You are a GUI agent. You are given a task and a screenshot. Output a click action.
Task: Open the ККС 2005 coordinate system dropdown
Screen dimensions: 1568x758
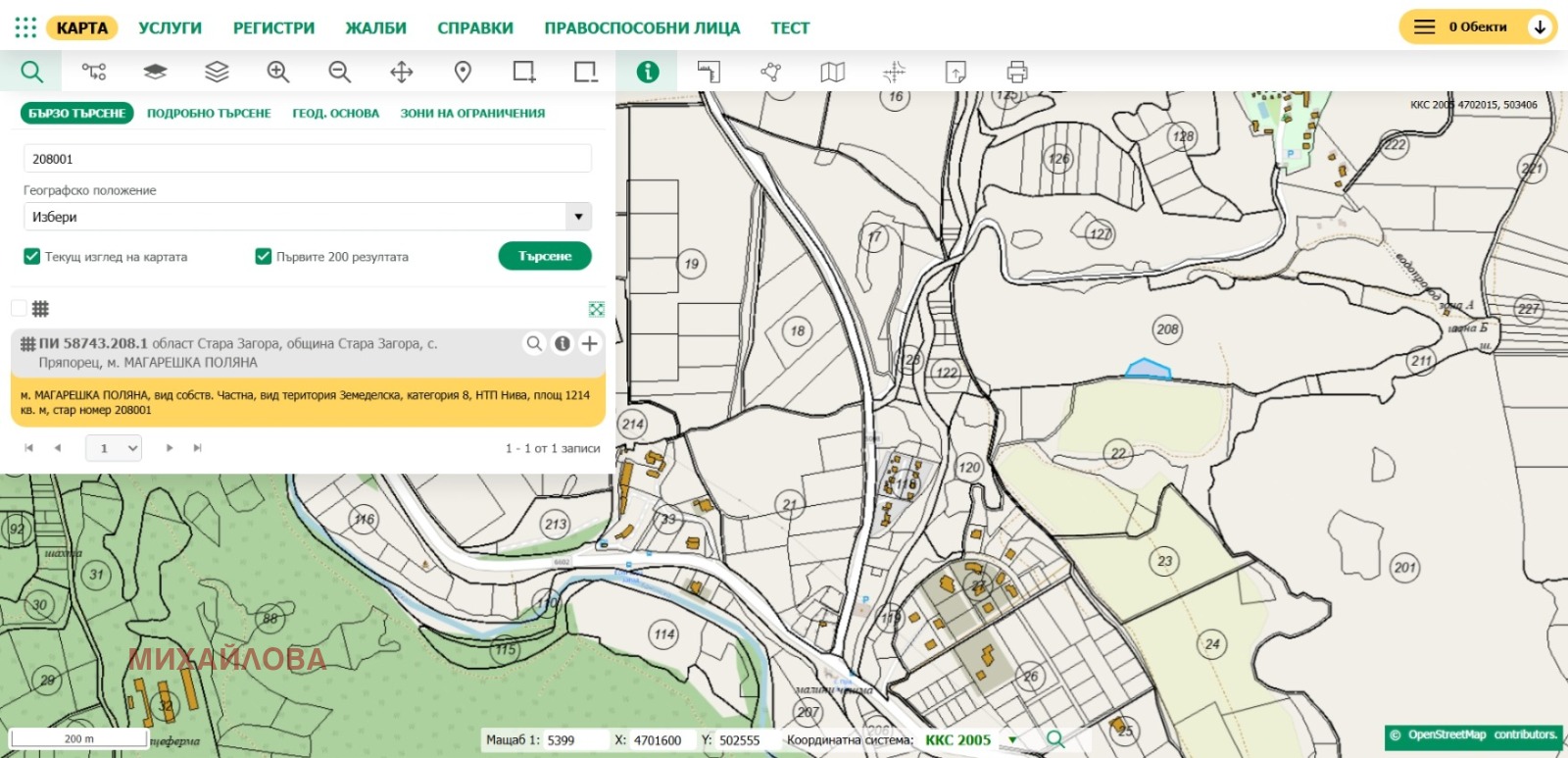[1012, 740]
